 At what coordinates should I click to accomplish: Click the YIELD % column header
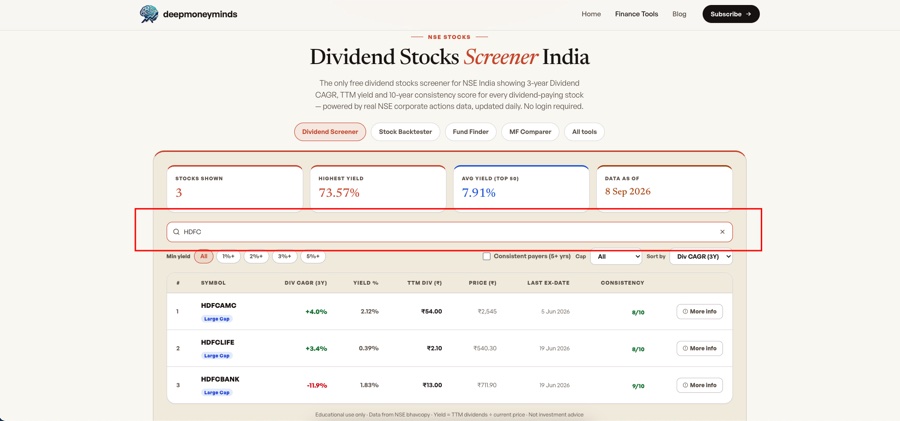[366, 283]
